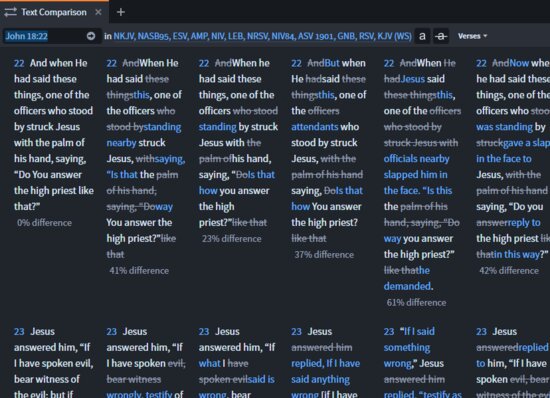The image size is (550, 398).
Task: Click verse number 22 in first column
Action: click(19, 63)
